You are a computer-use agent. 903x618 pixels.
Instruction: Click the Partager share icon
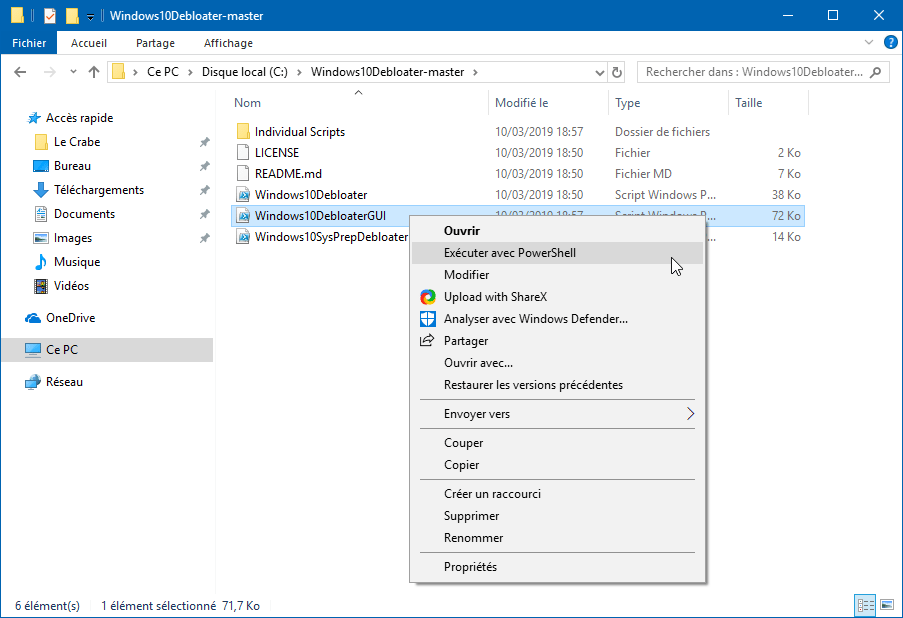coord(427,340)
